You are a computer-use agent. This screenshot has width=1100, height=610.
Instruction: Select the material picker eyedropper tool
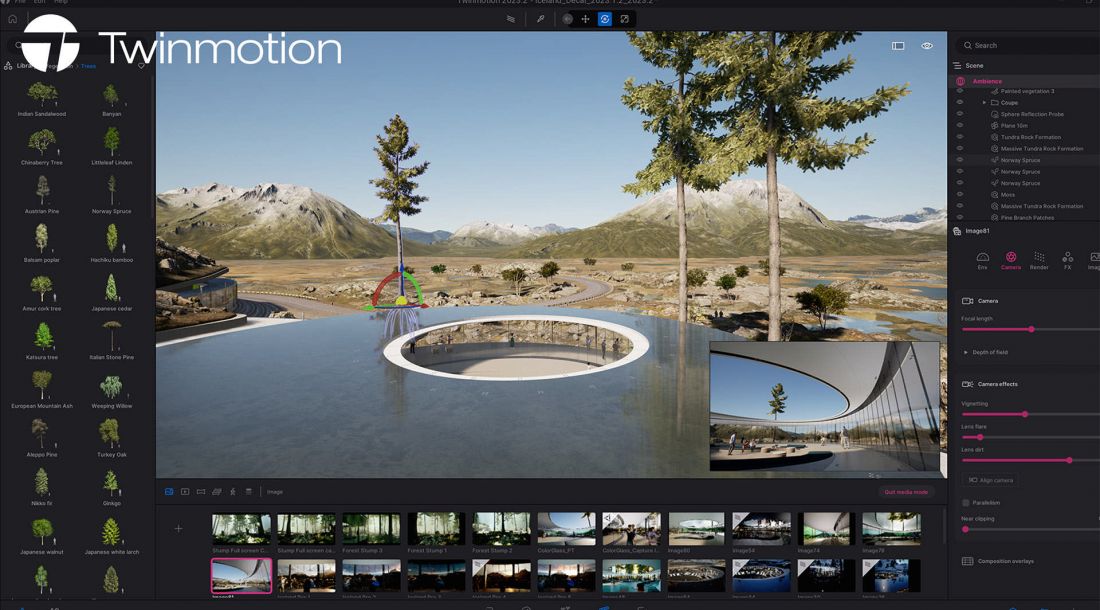[540, 19]
